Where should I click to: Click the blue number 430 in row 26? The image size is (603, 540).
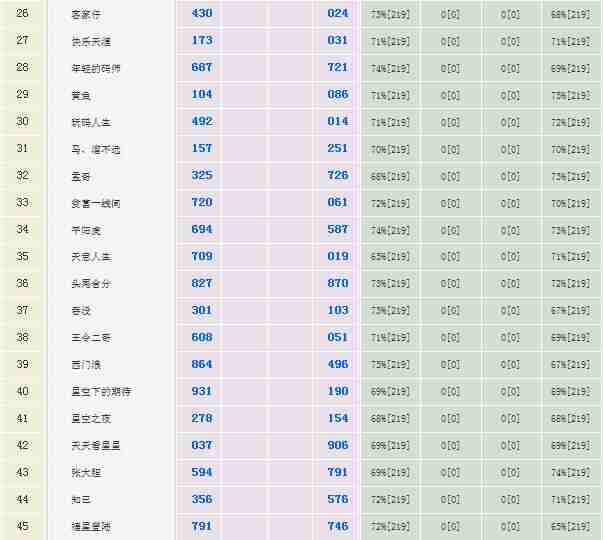click(202, 14)
